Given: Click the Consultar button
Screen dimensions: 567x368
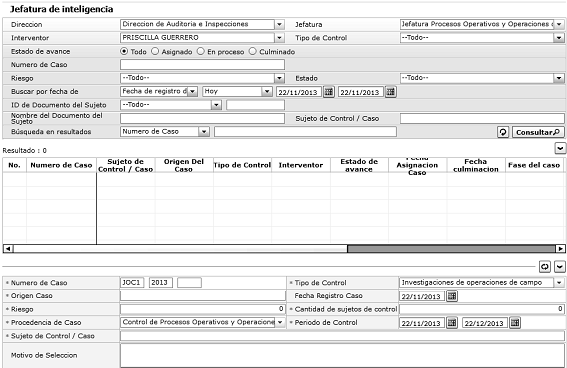Looking at the screenshot, I should click(x=538, y=132).
